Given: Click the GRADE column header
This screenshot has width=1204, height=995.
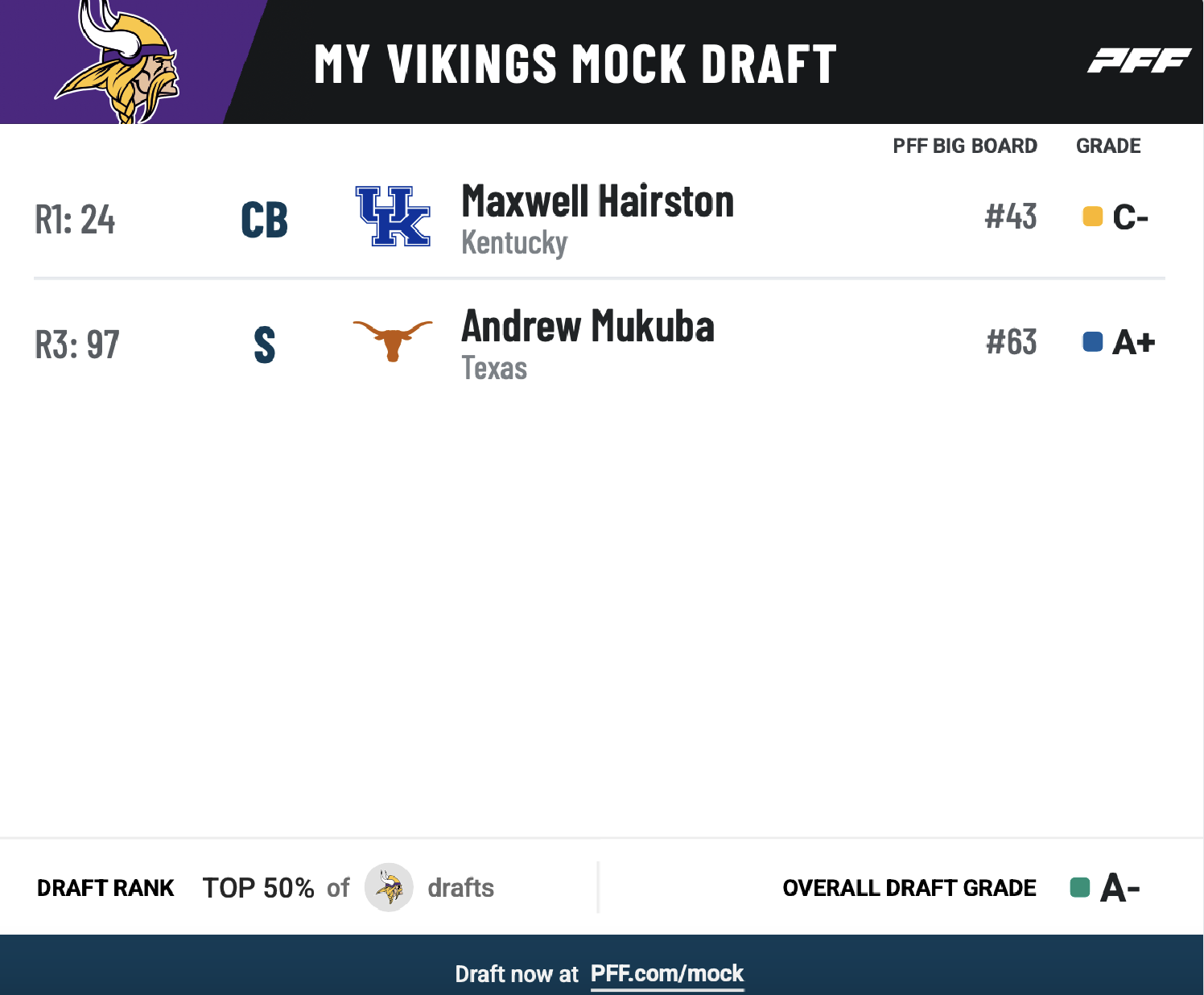Looking at the screenshot, I should (1108, 146).
